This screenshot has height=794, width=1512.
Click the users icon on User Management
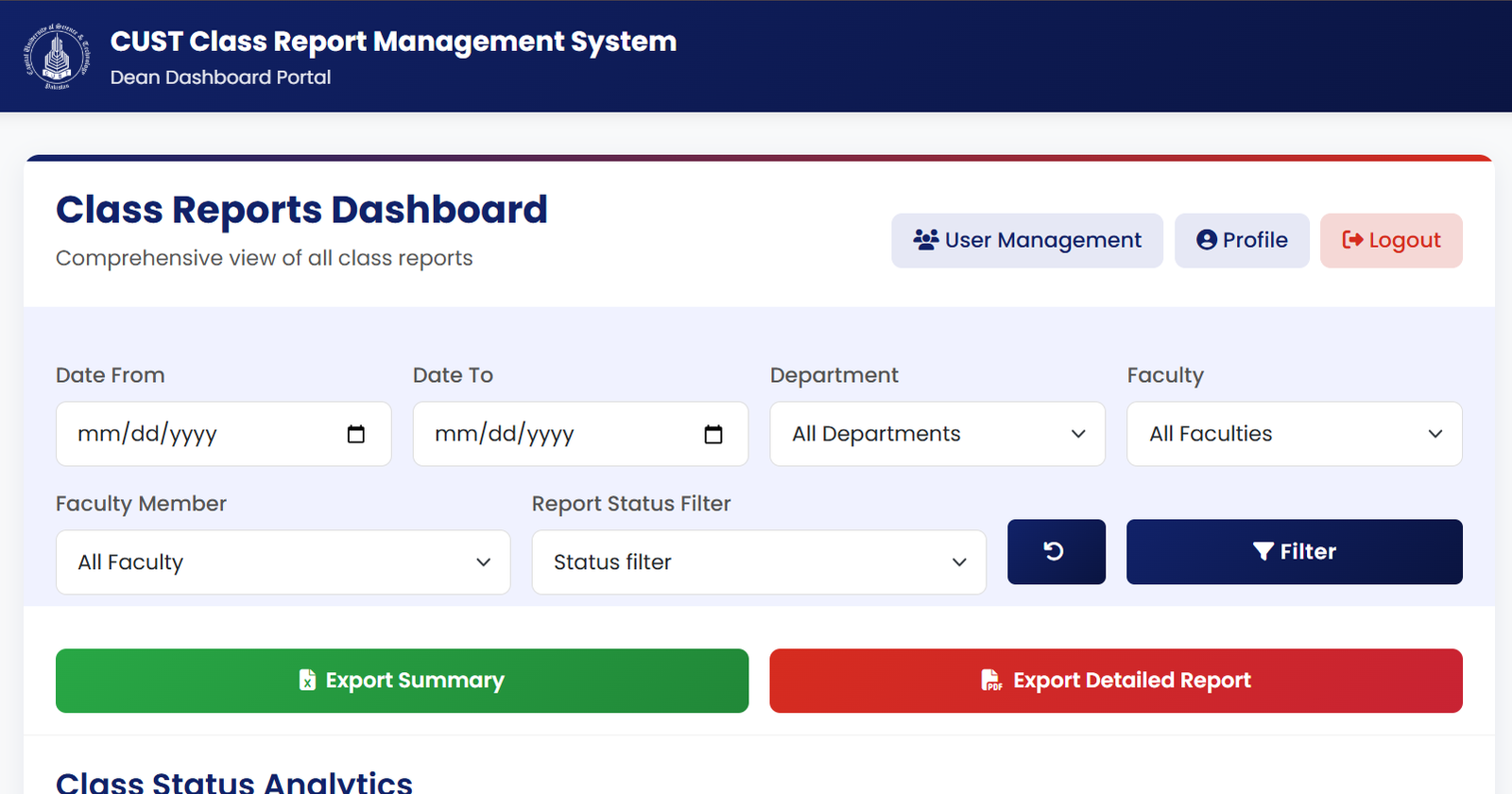[925, 240]
